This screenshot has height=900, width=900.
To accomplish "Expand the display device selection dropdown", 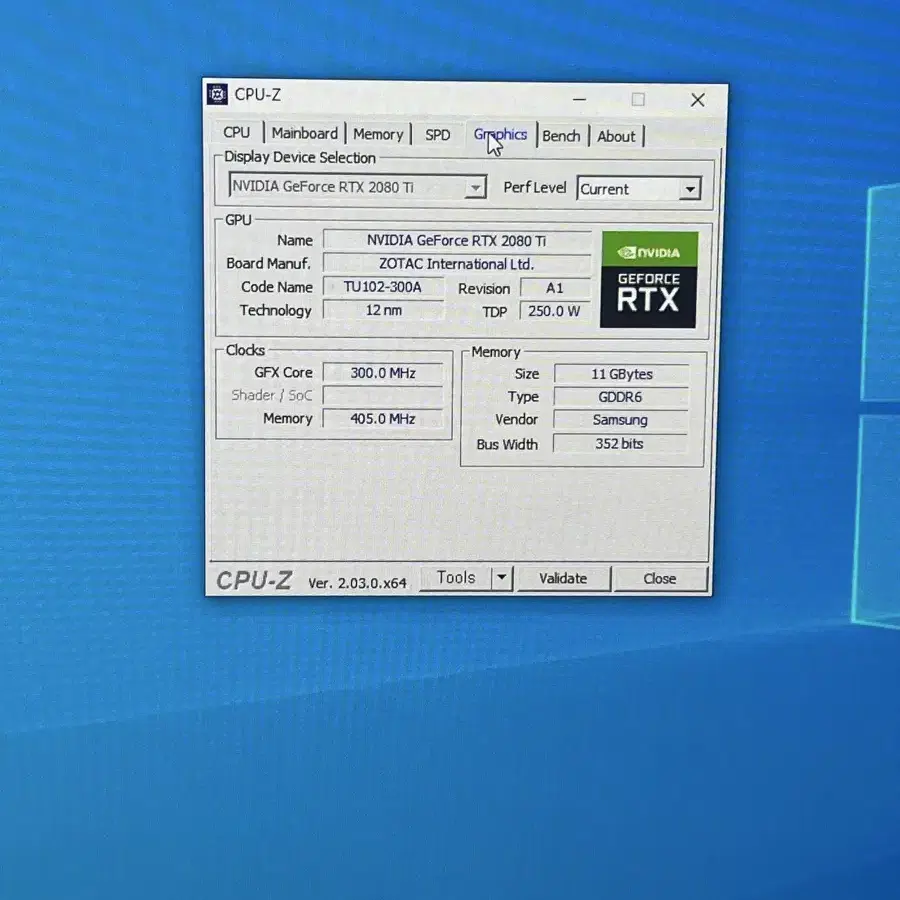I will (x=475, y=188).
